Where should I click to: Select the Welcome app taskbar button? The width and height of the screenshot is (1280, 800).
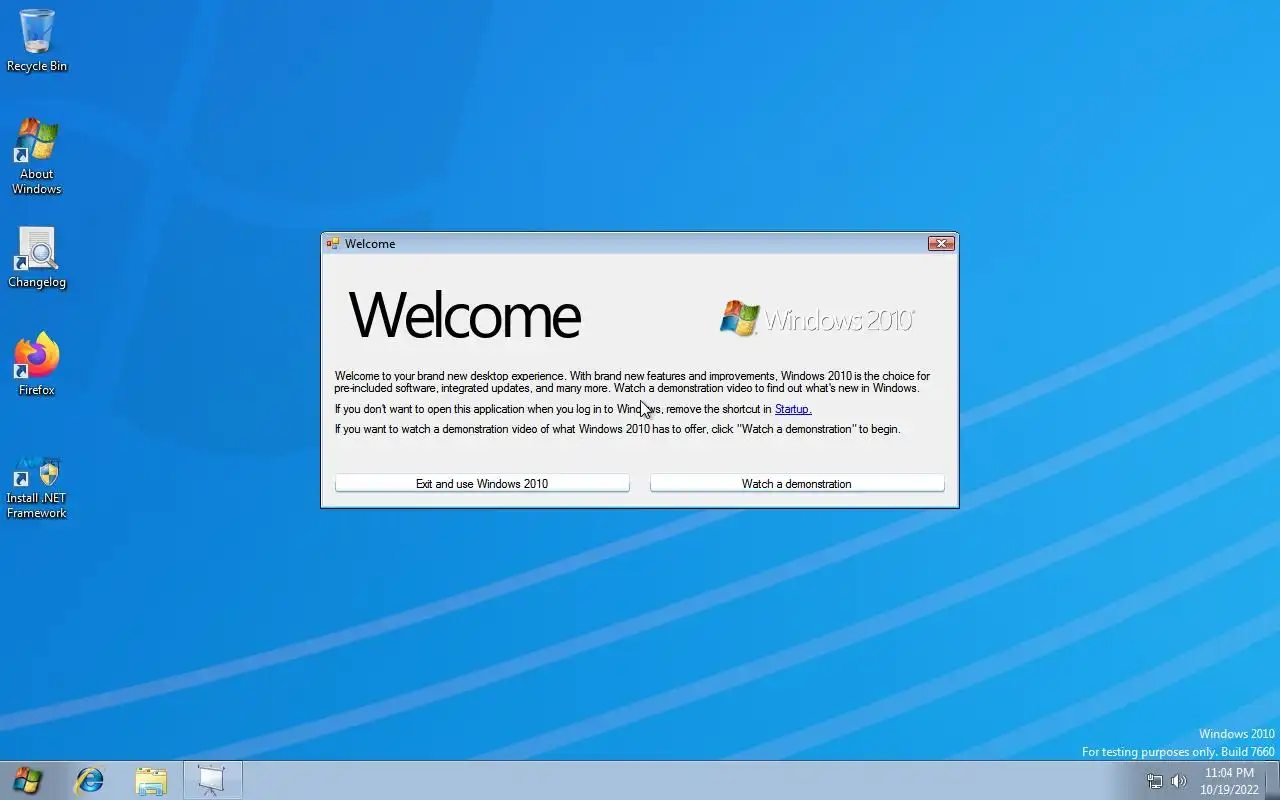pos(212,780)
